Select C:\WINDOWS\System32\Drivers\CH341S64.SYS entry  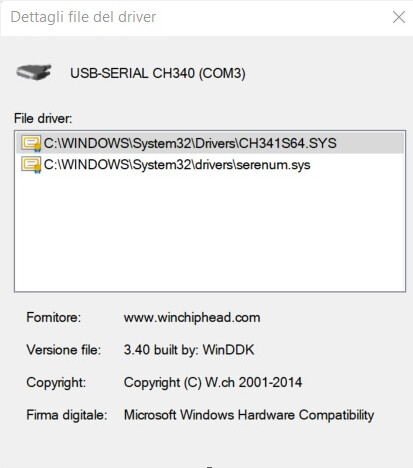210,143
